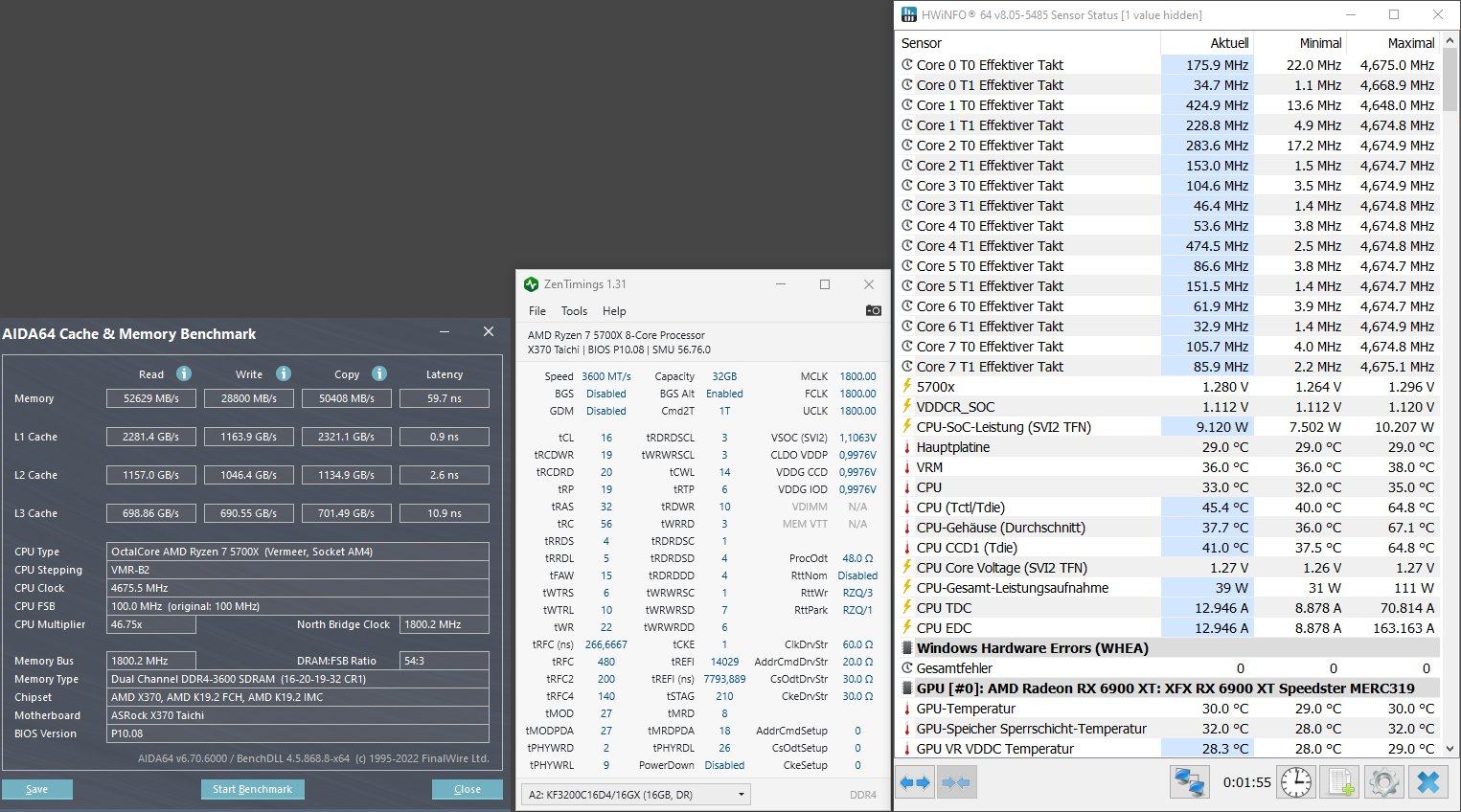Image resolution: width=1461 pixels, height=812 pixels.
Task: Click the scroll-up arrow in HWiNFO sensor list
Action: click(1450, 40)
